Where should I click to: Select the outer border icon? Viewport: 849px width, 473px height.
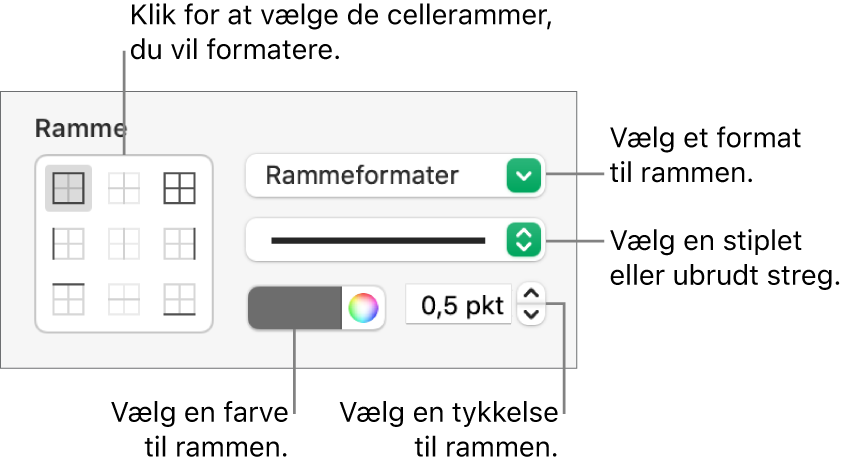point(69,187)
